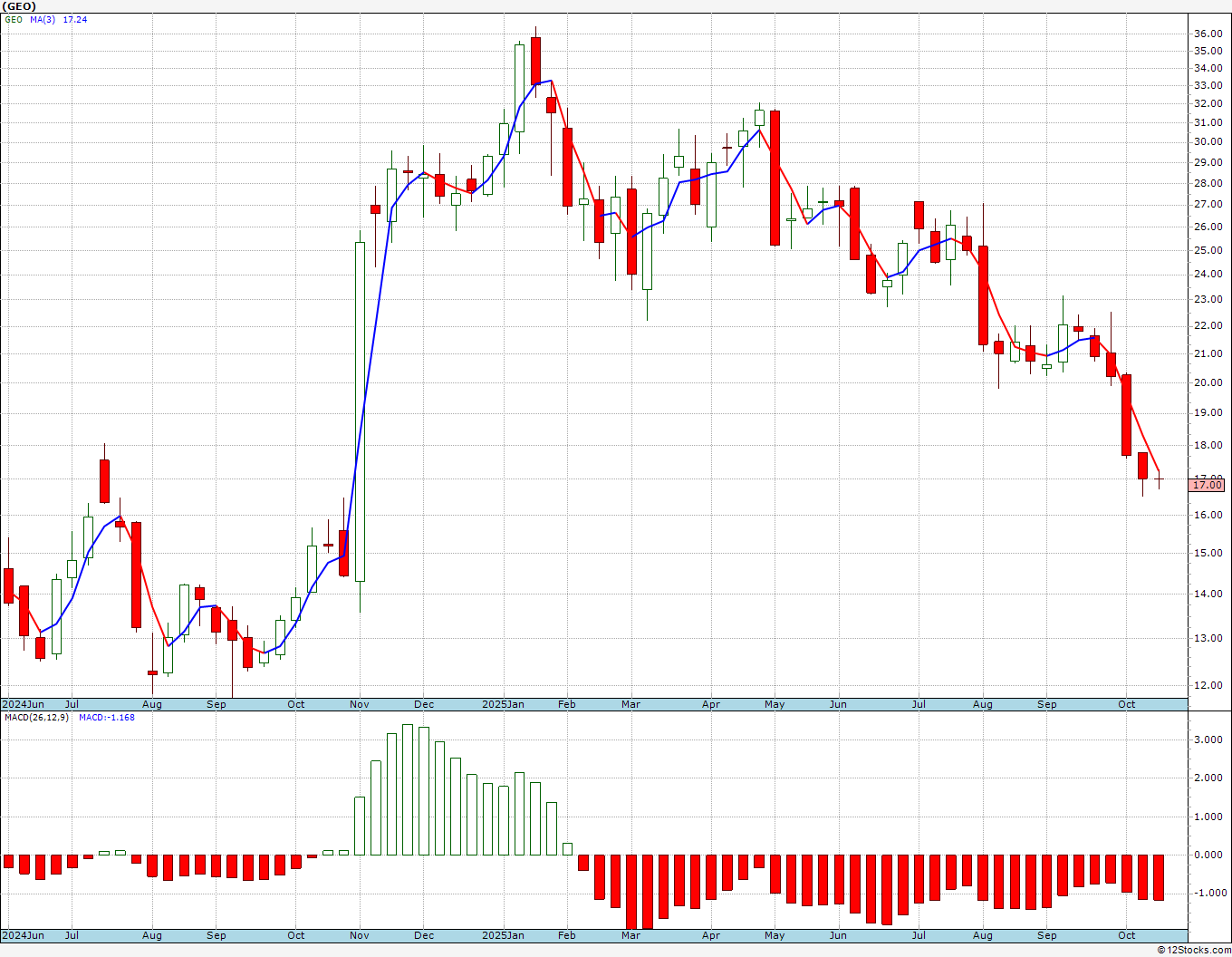Viewport: 1232px width, 957px height.
Task: Click 2025Jan on the price chart date axis
Action: [x=503, y=704]
